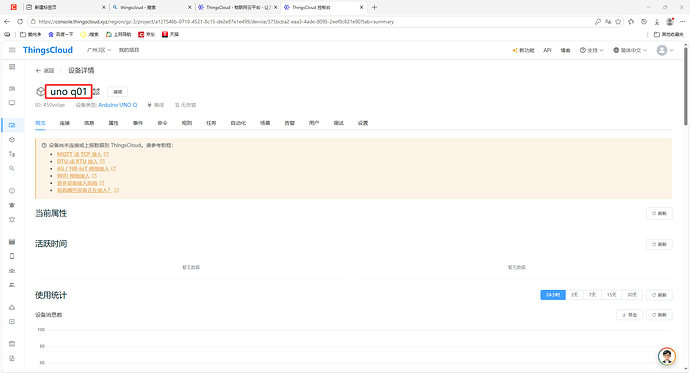Switch to the 属性 attributes tab
Image resolution: width=690 pixels, height=373 pixels.
pyautogui.click(x=114, y=123)
